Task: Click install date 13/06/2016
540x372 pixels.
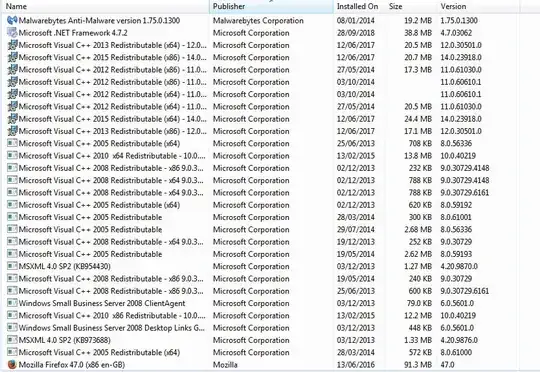Action: [x=356, y=364]
